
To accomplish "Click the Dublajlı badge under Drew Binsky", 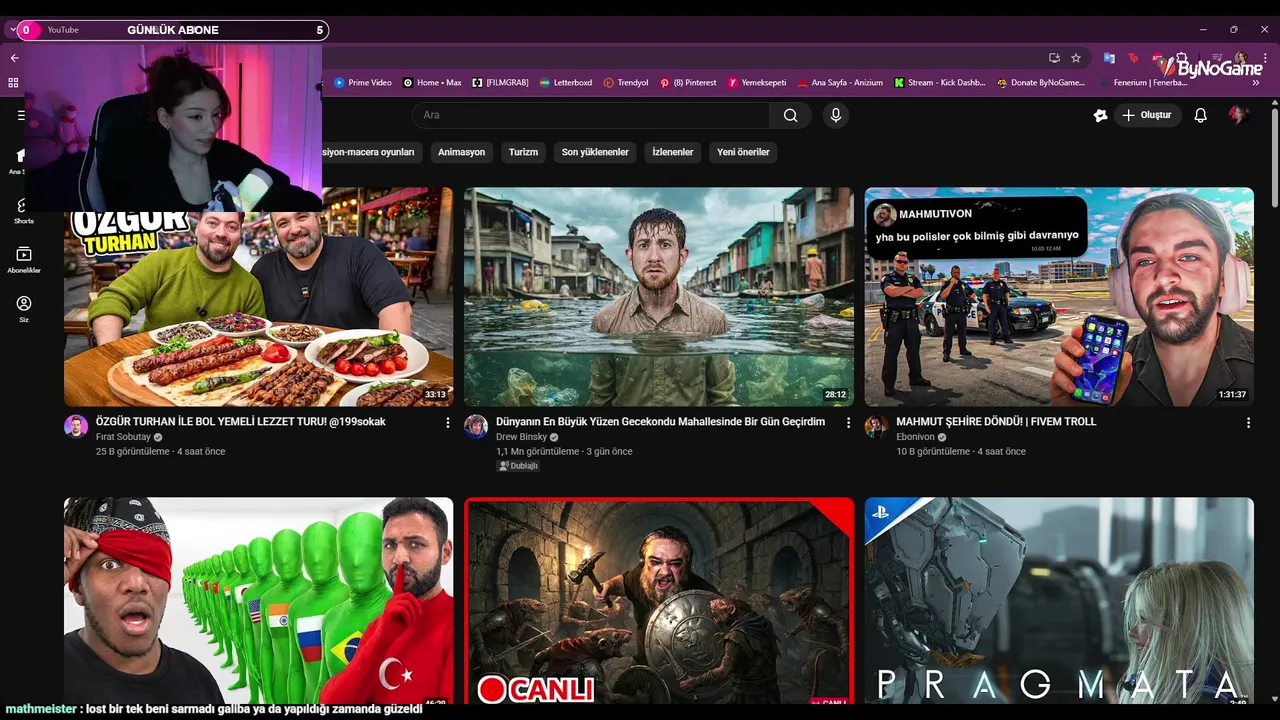I will [518, 466].
